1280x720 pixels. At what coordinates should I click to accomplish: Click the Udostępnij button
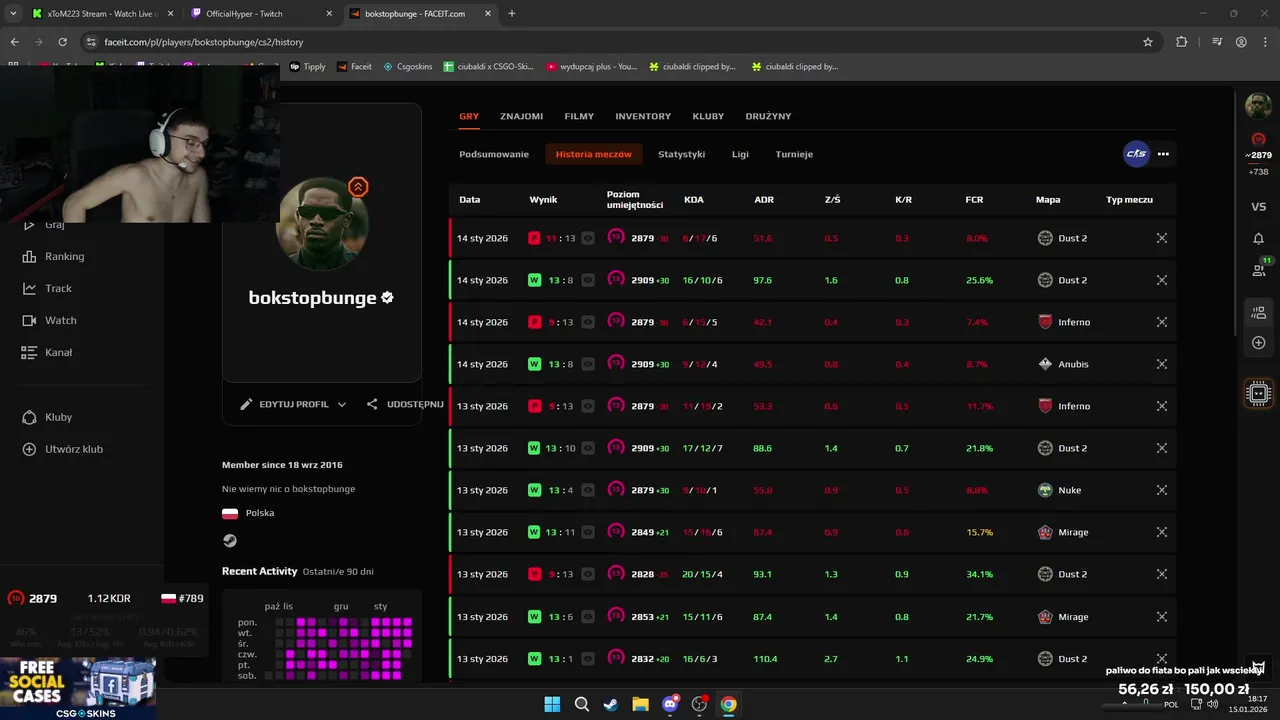[x=404, y=404]
